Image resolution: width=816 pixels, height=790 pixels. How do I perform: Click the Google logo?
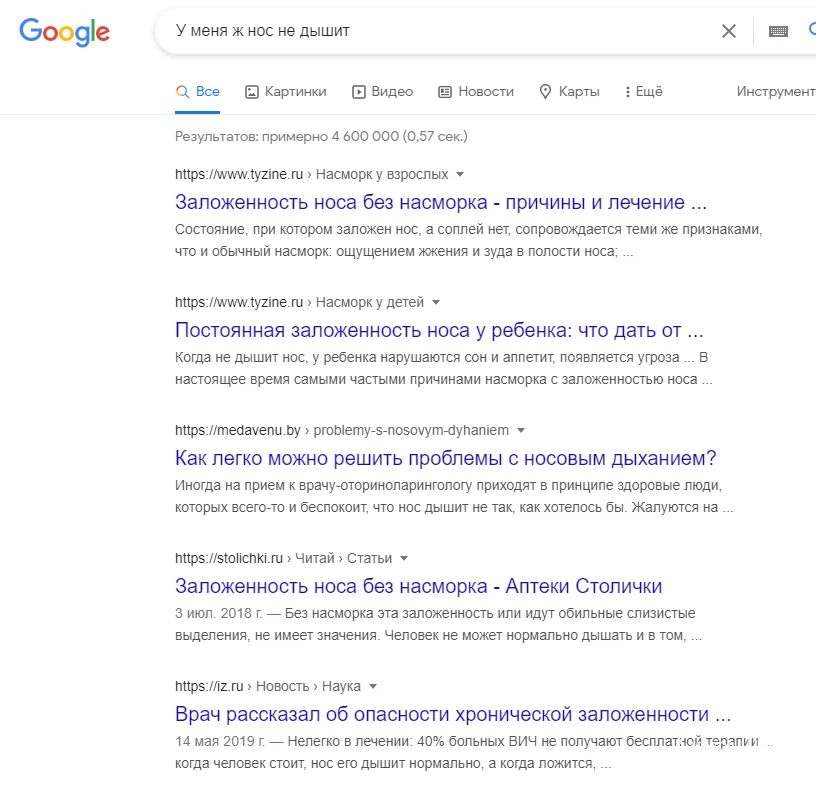63,32
